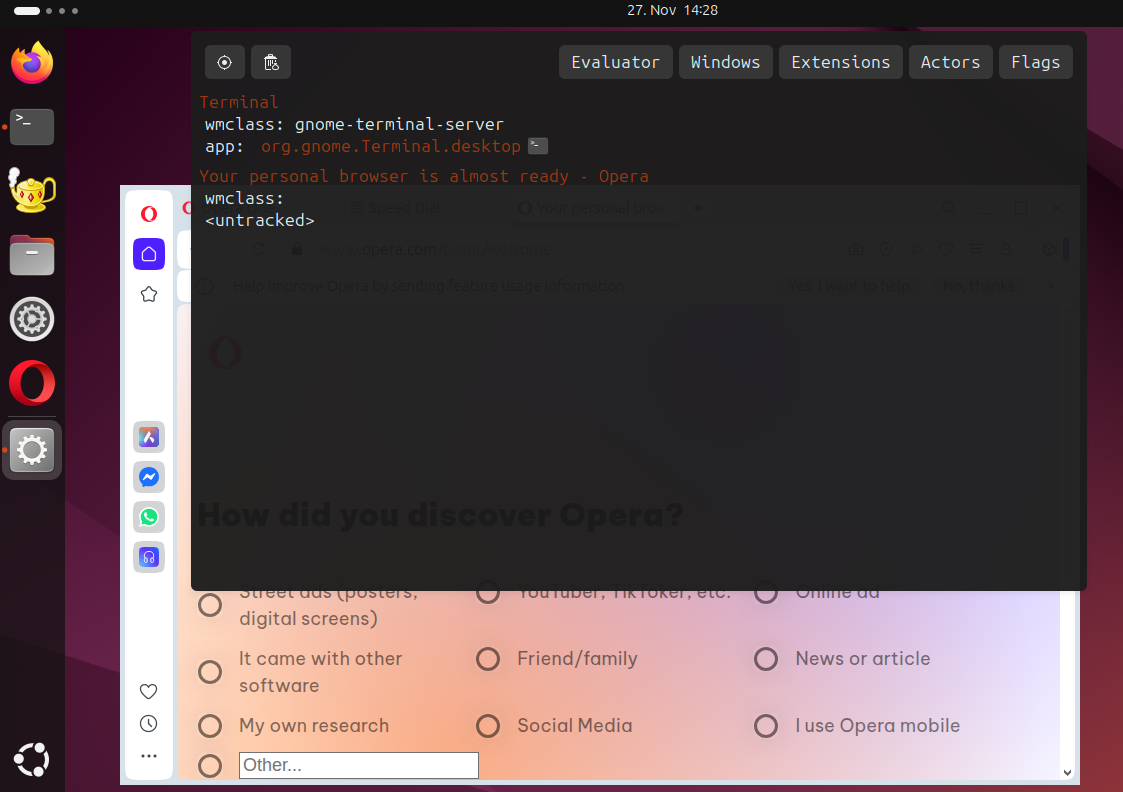
Task: Open Speed Dial via the home icon
Action: coord(148,254)
